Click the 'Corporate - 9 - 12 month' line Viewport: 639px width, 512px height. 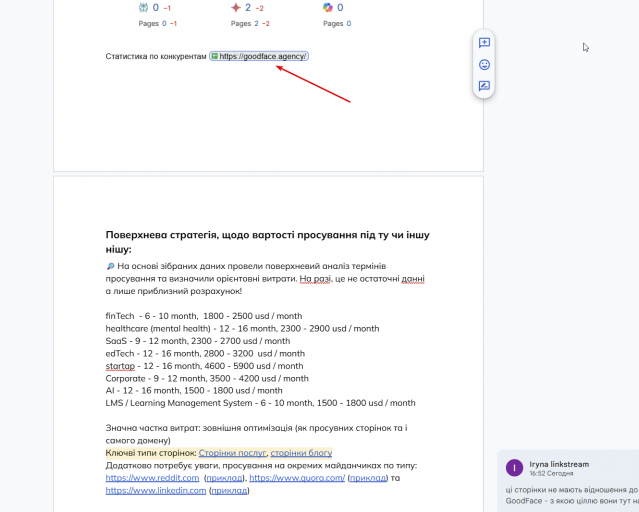207,378
